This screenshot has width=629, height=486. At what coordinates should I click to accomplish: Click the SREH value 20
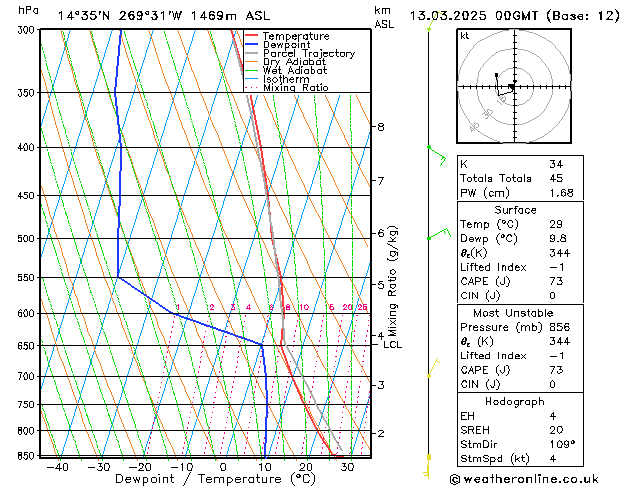point(556,430)
